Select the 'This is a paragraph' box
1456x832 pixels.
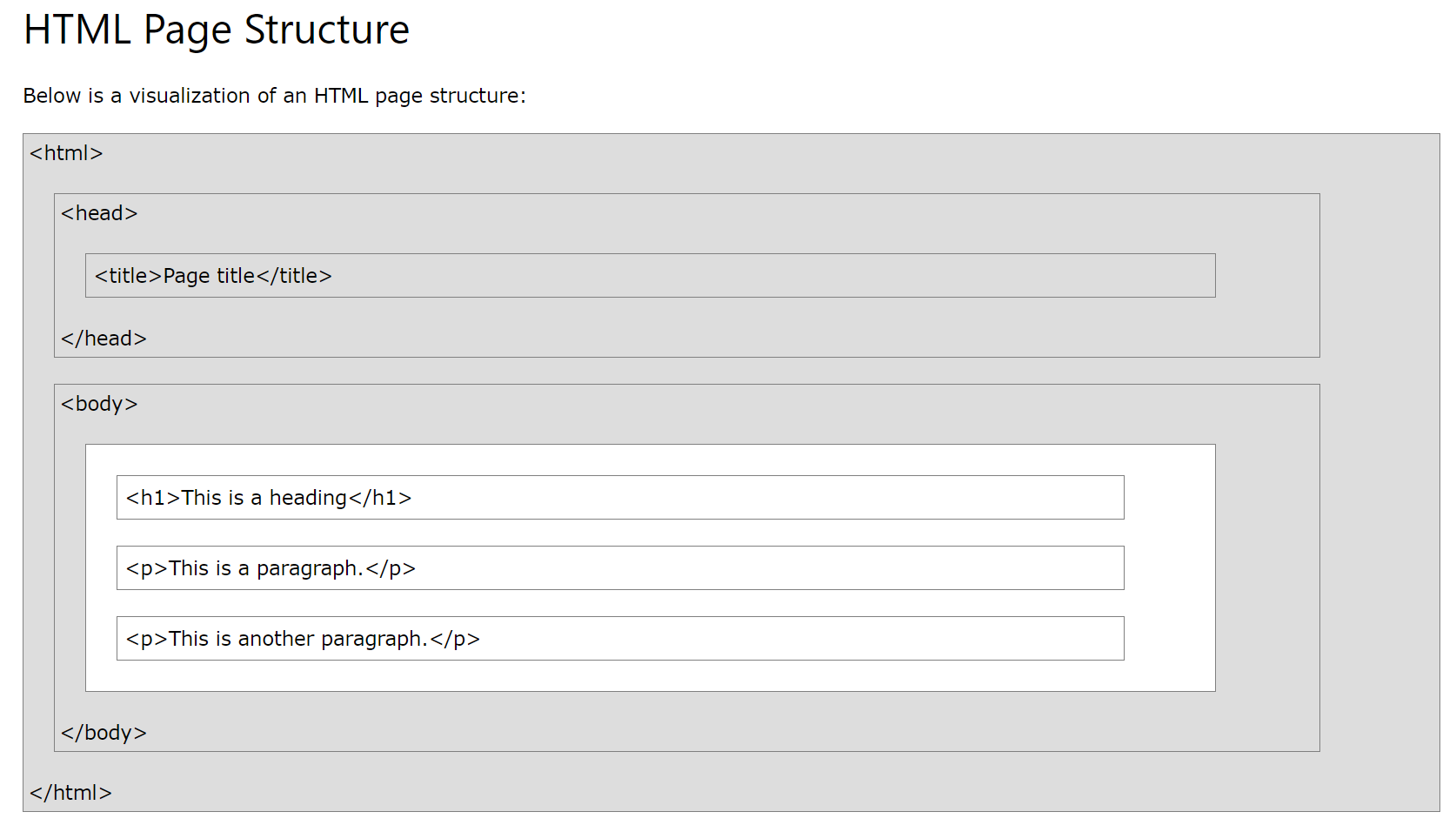click(620, 568)
